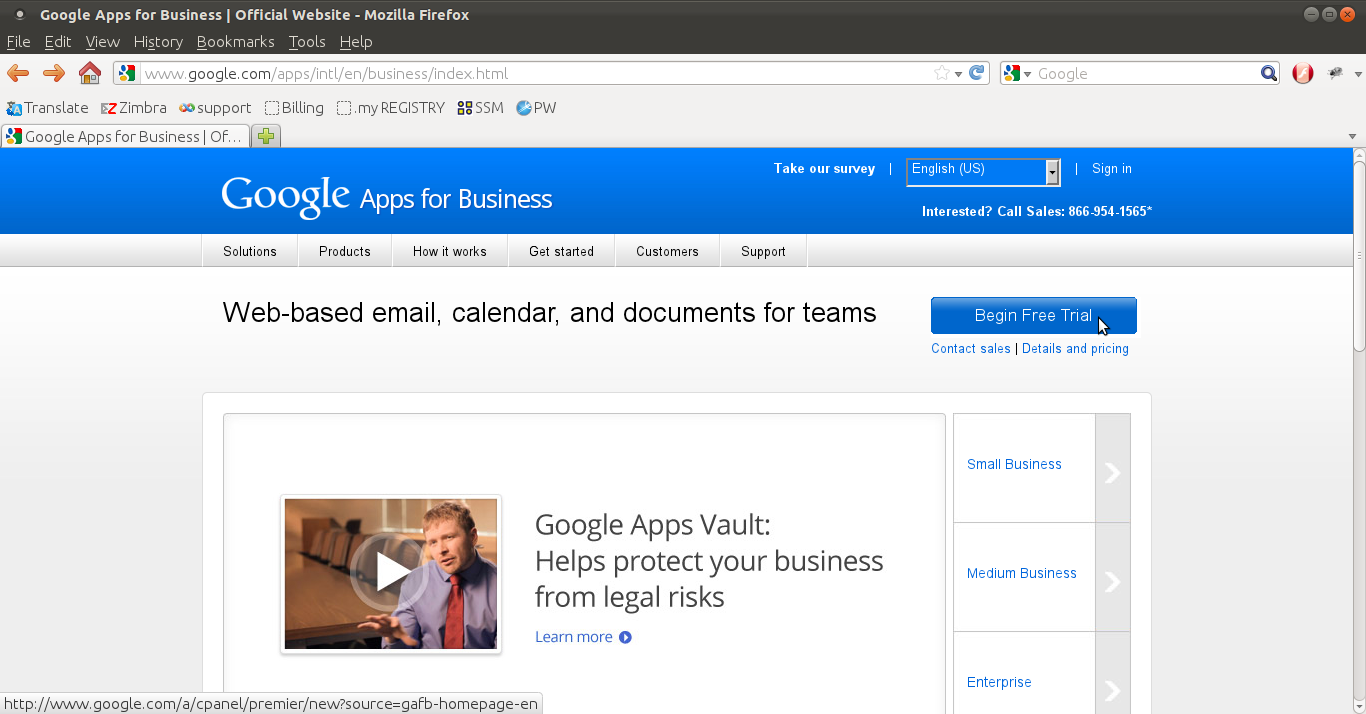
Task: Click the Firebug bug toolbar icon
Action: pyautogui.click(x=1335, y=73)
